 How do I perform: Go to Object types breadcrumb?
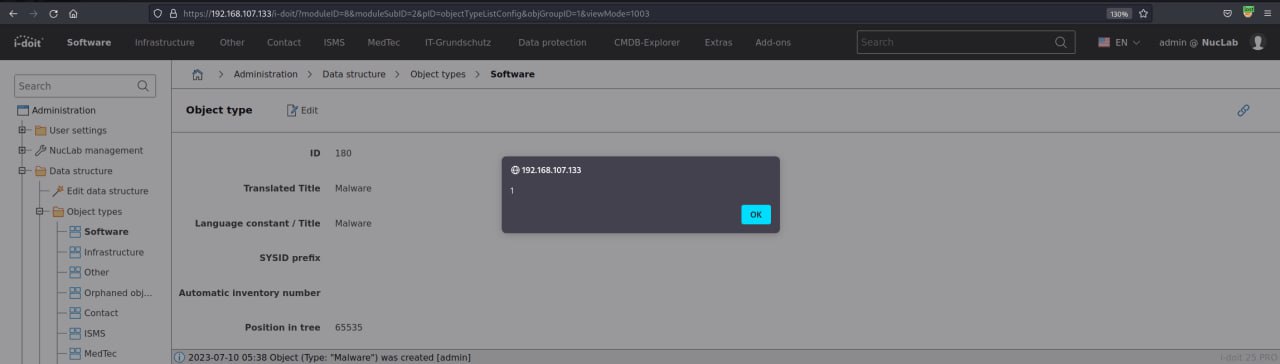tap(438, 74)
